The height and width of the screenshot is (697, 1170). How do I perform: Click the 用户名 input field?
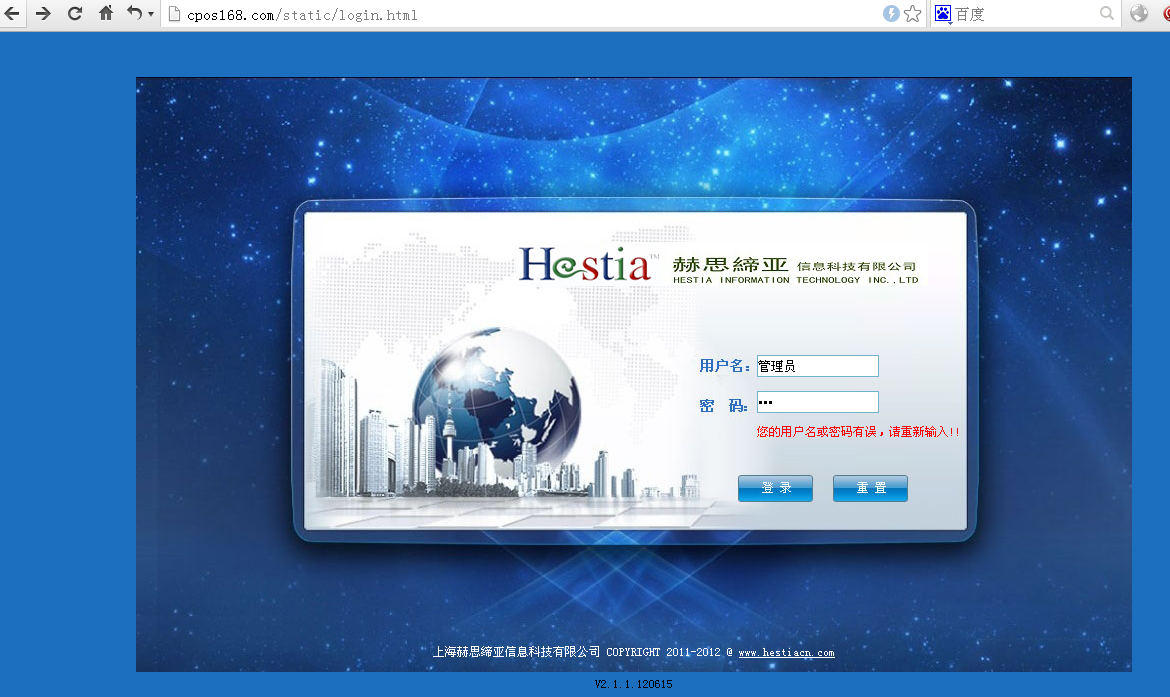(x=818, y=366)
